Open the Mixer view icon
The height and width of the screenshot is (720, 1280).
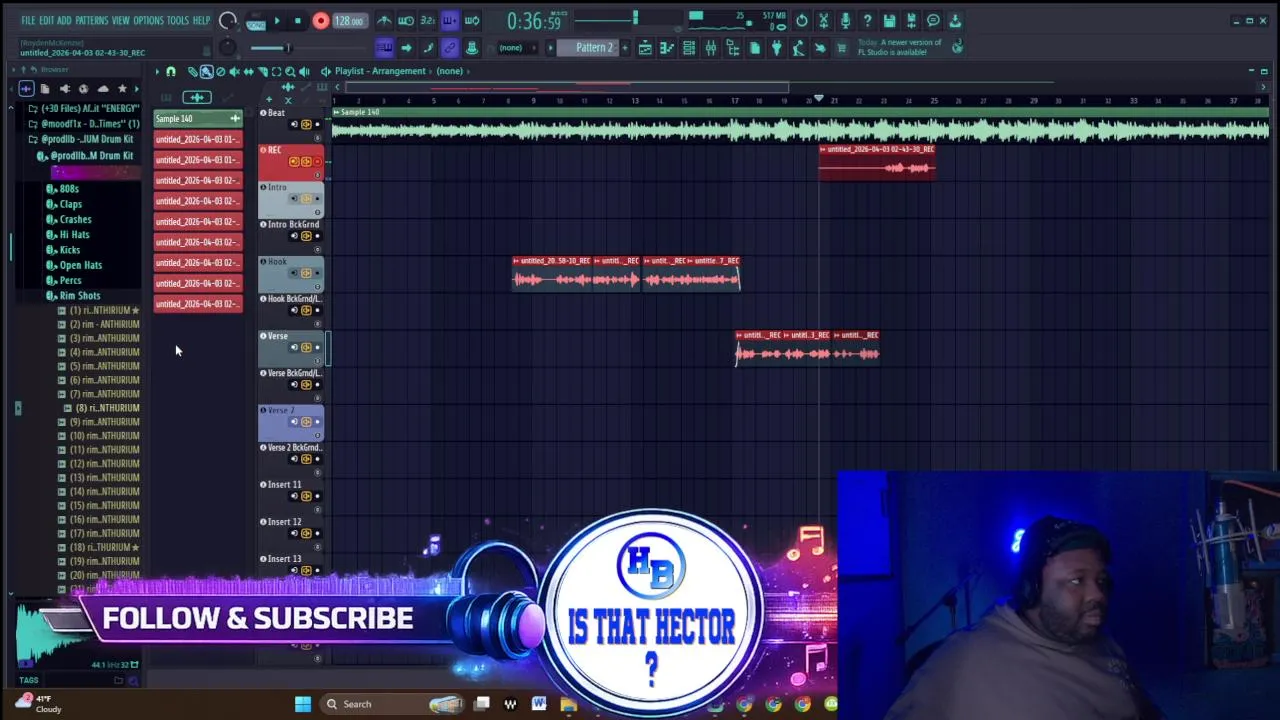[x=710, y=48]
